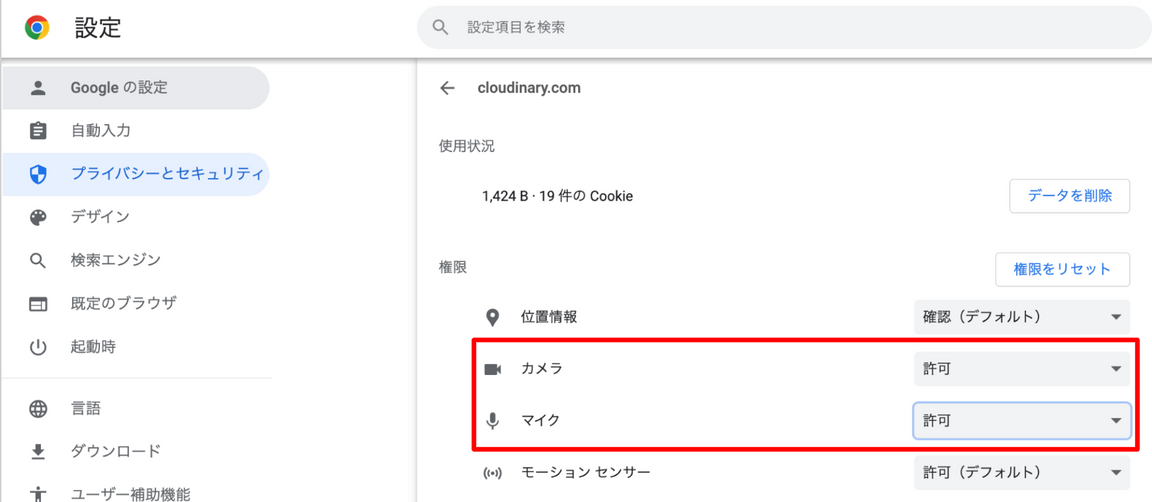1152x502 pixels.
Task: Focus the 設定項目を検索 search field
Action: click(784, 28)
